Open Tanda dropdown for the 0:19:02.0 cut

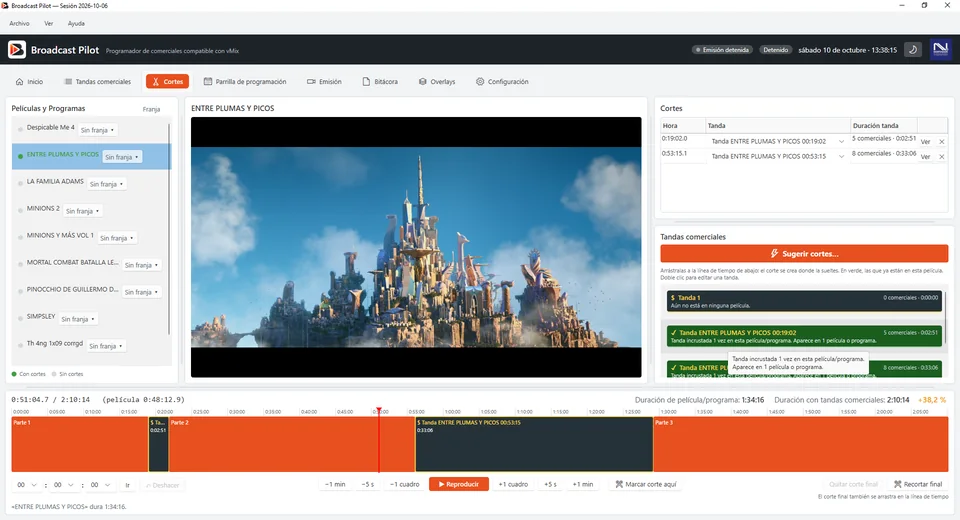click(x=778, y=141)
